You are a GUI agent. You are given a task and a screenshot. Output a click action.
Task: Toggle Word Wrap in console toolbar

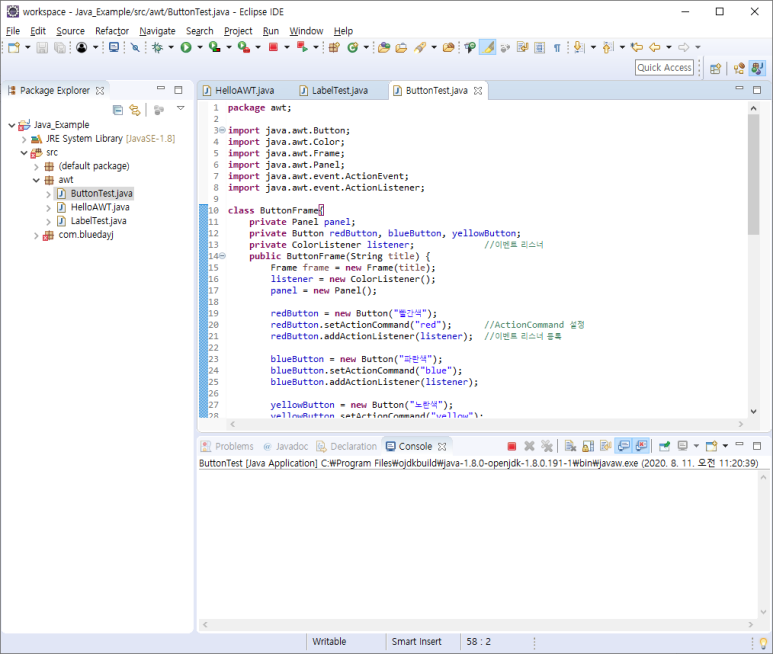pyautogui.click(x=606, y=447)
